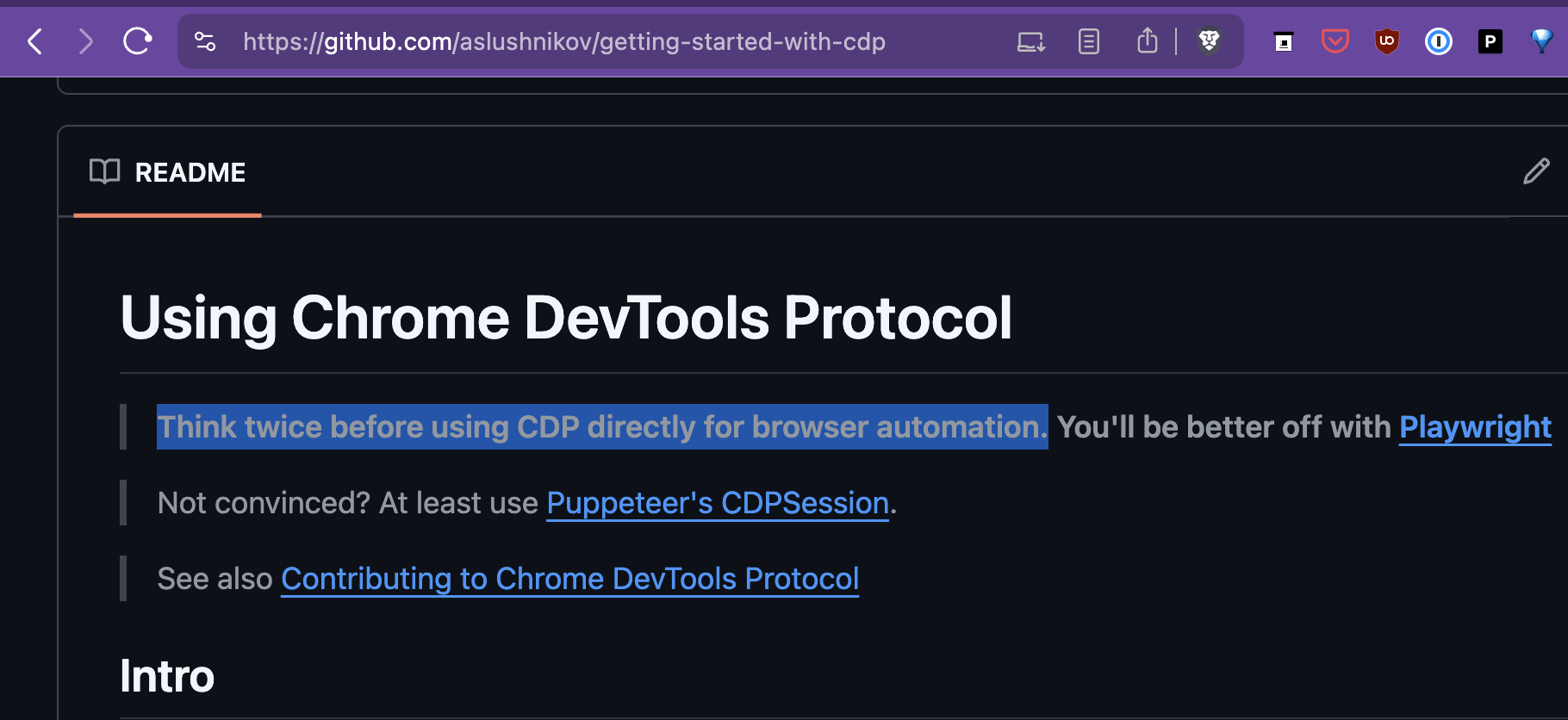Open the 1Password extension
This screenshot has width=1568, height=720.
click(1439, 40)
